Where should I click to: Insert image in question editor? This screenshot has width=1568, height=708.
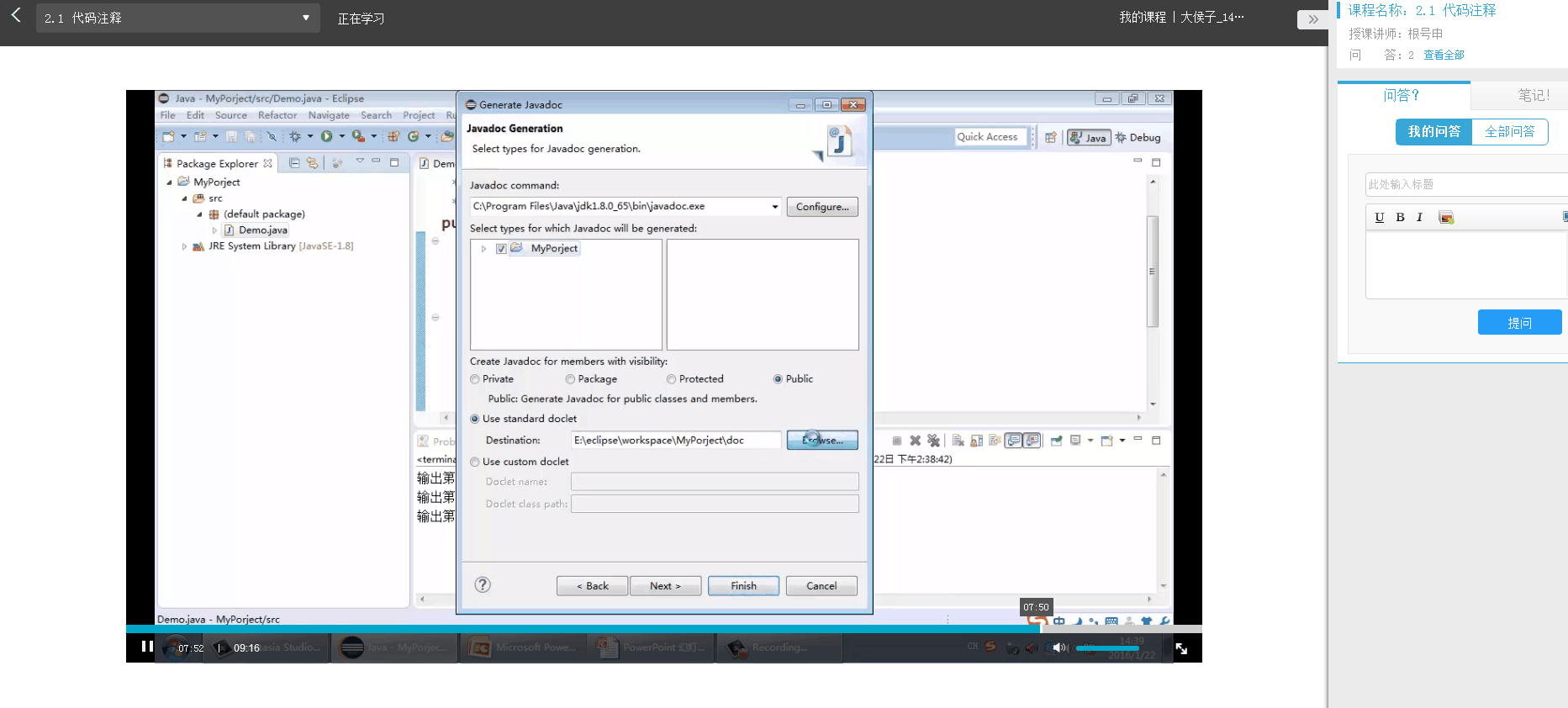tap(1446, 218)
